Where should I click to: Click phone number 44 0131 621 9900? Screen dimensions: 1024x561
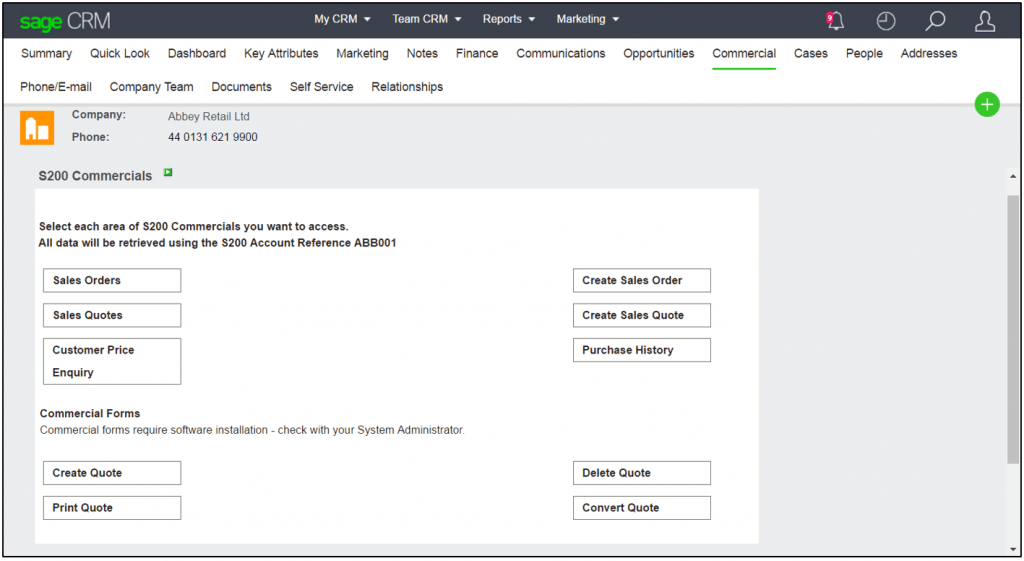pos(212,137)
